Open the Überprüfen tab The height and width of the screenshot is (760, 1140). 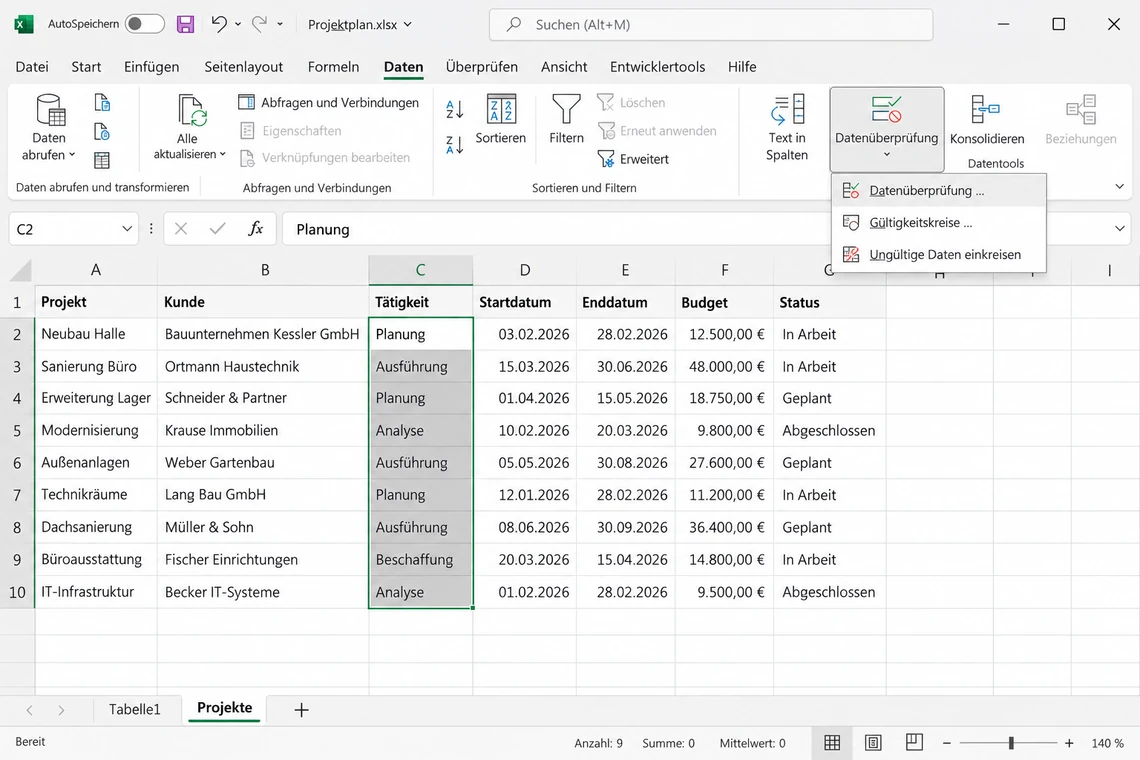pos(481,67)
